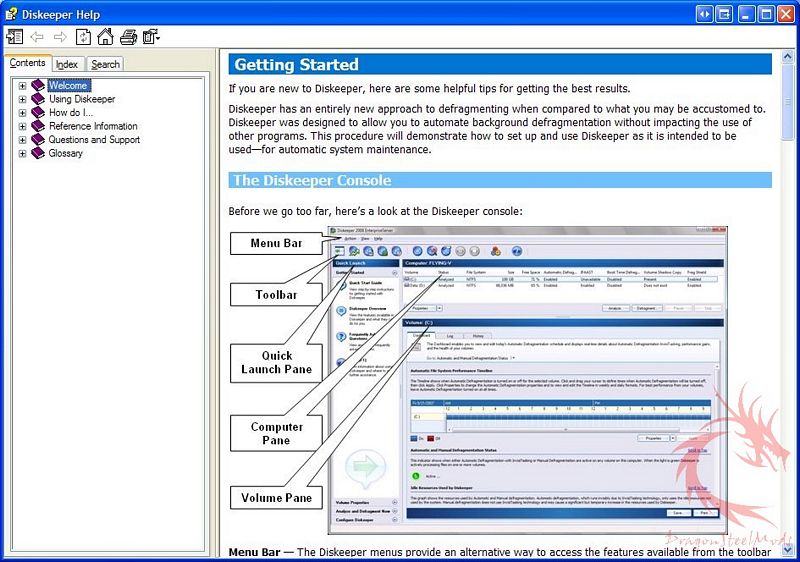The height and width of the screenshot is (562, 800).
Task: Click the purple book icon beside Glossary
Action: tap(38, 153)
